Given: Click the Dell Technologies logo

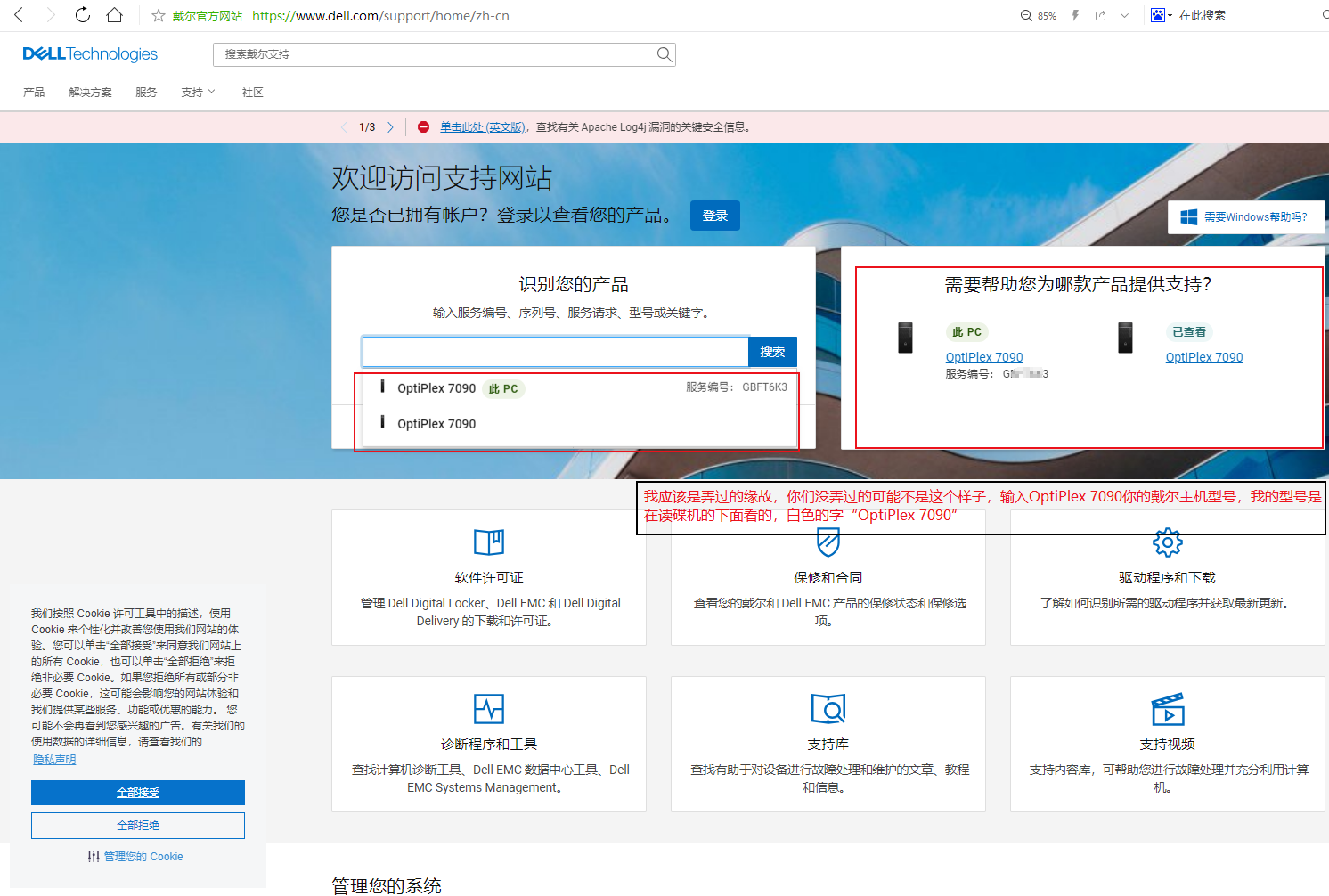Looking at the screenshot, I should coord(90,54).
